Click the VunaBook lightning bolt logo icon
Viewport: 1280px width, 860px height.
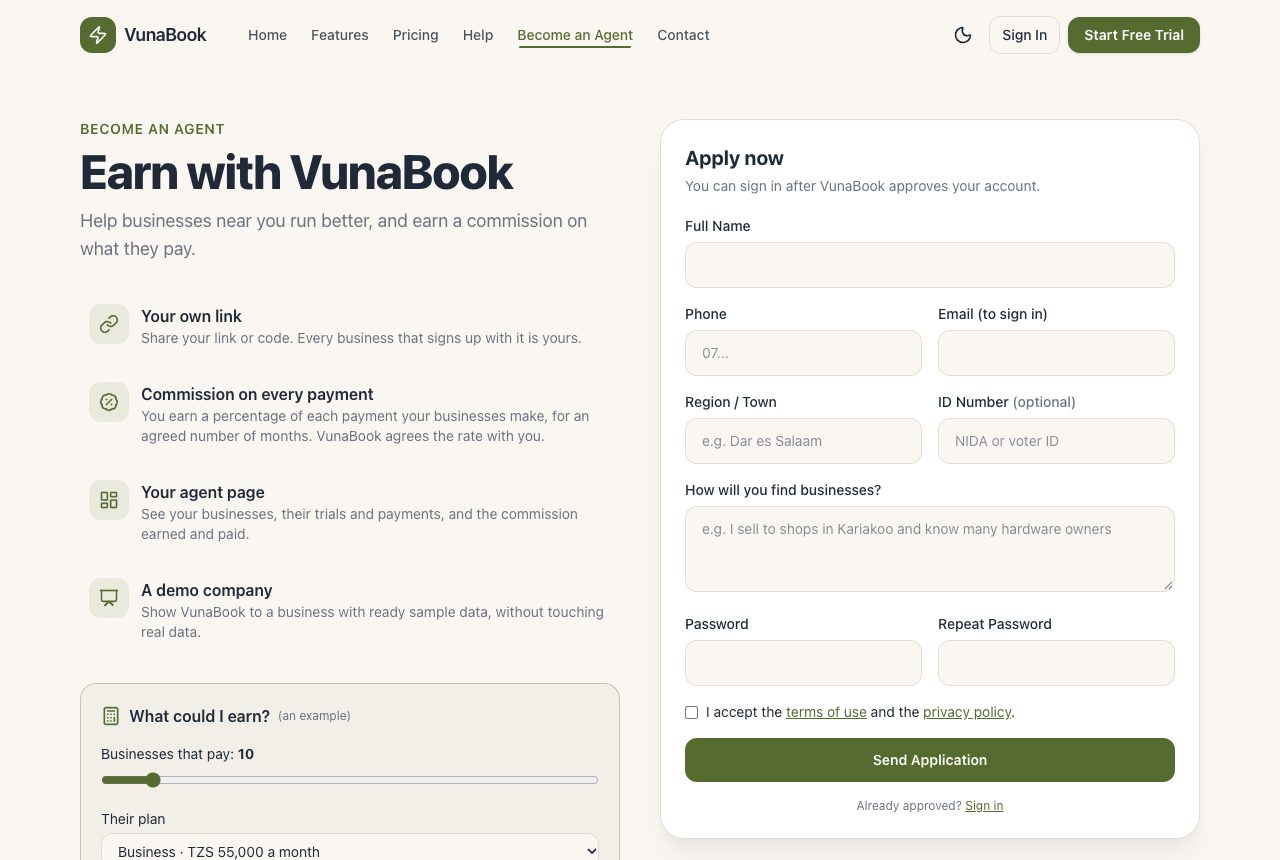click(x=98, y=35)
